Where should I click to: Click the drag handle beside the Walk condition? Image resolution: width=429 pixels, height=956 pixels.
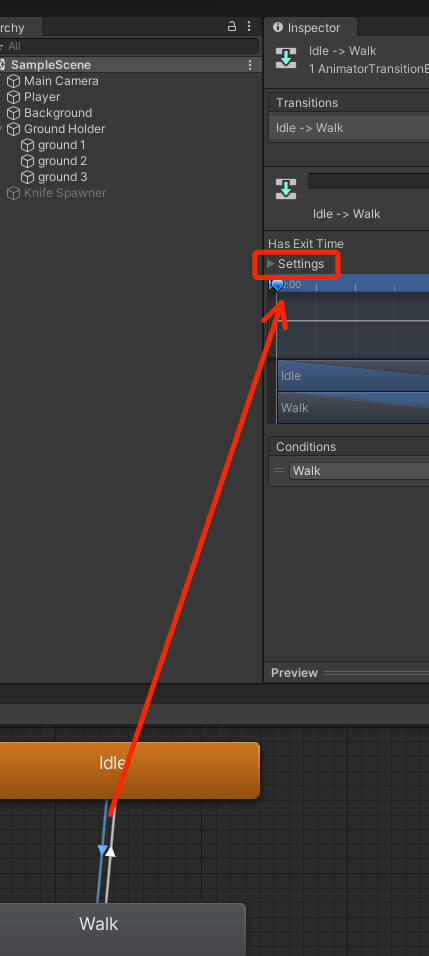(x=279, y=471)
